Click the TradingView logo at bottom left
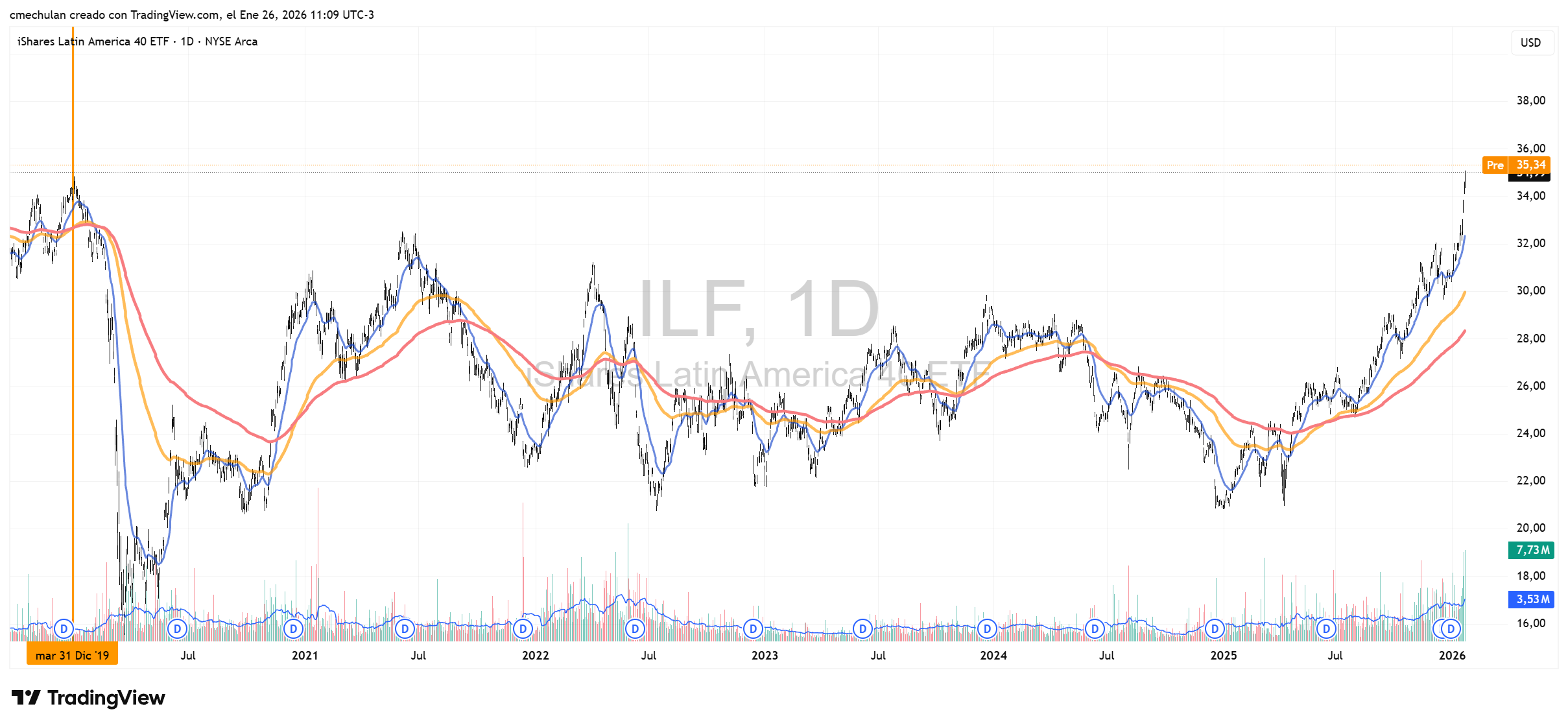 tap(88, 698)
